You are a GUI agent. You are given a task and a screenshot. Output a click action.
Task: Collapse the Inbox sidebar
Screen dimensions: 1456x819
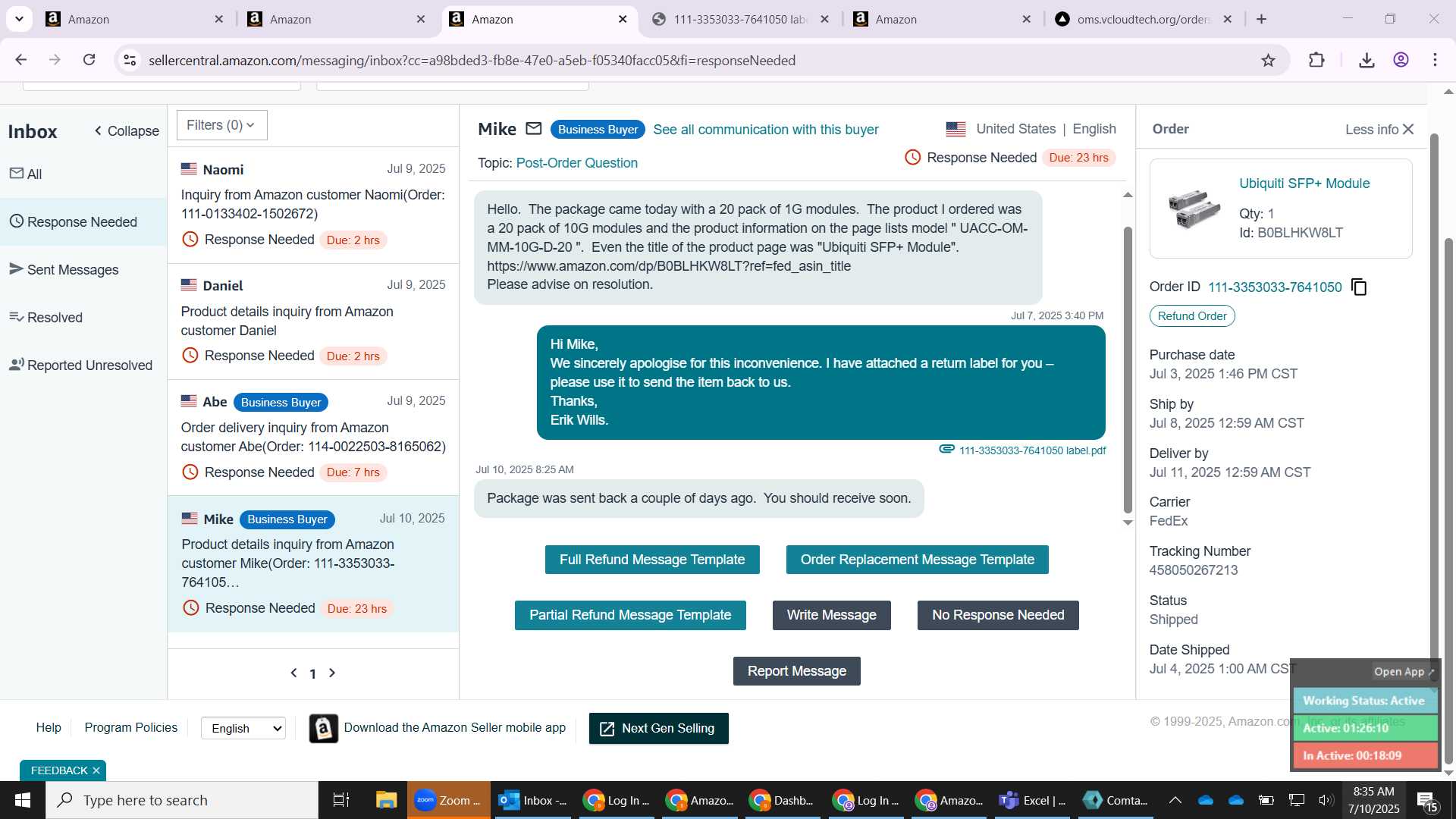point(127,131)
